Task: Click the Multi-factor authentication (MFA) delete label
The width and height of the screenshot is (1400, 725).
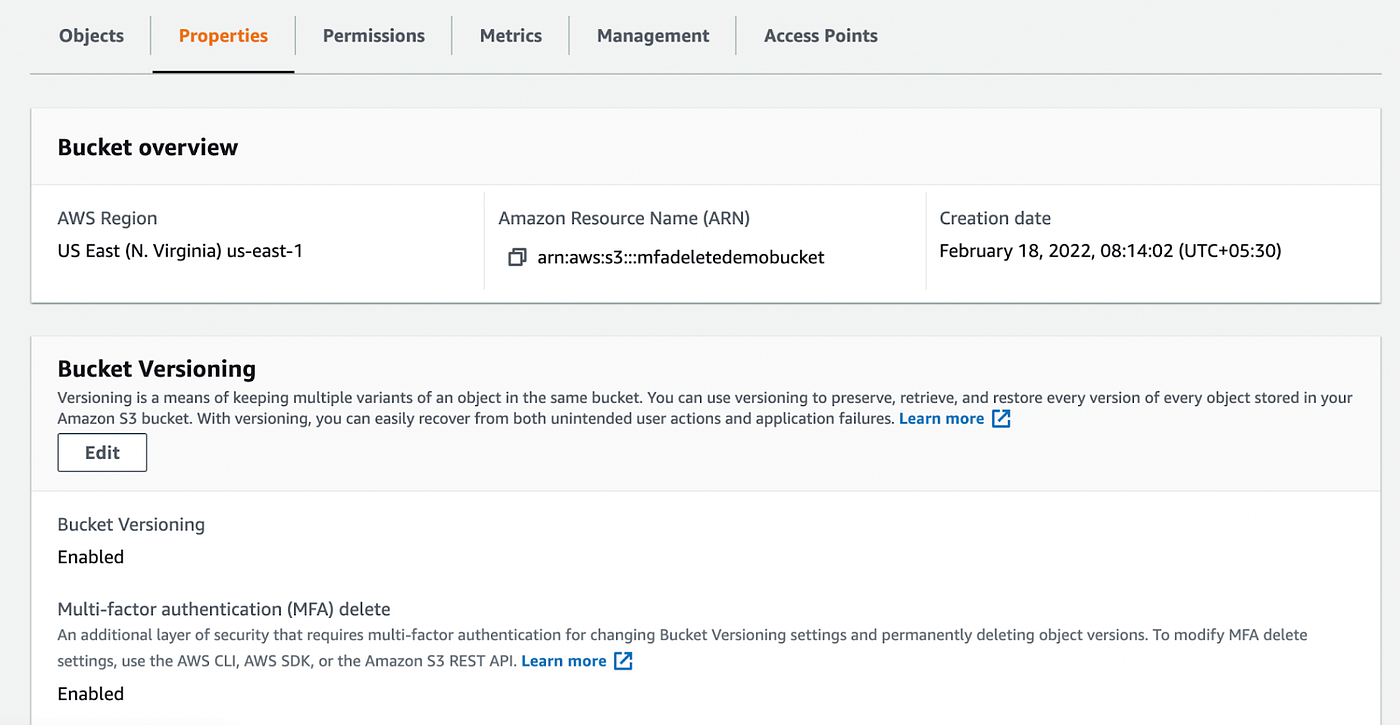Action: 224,609
